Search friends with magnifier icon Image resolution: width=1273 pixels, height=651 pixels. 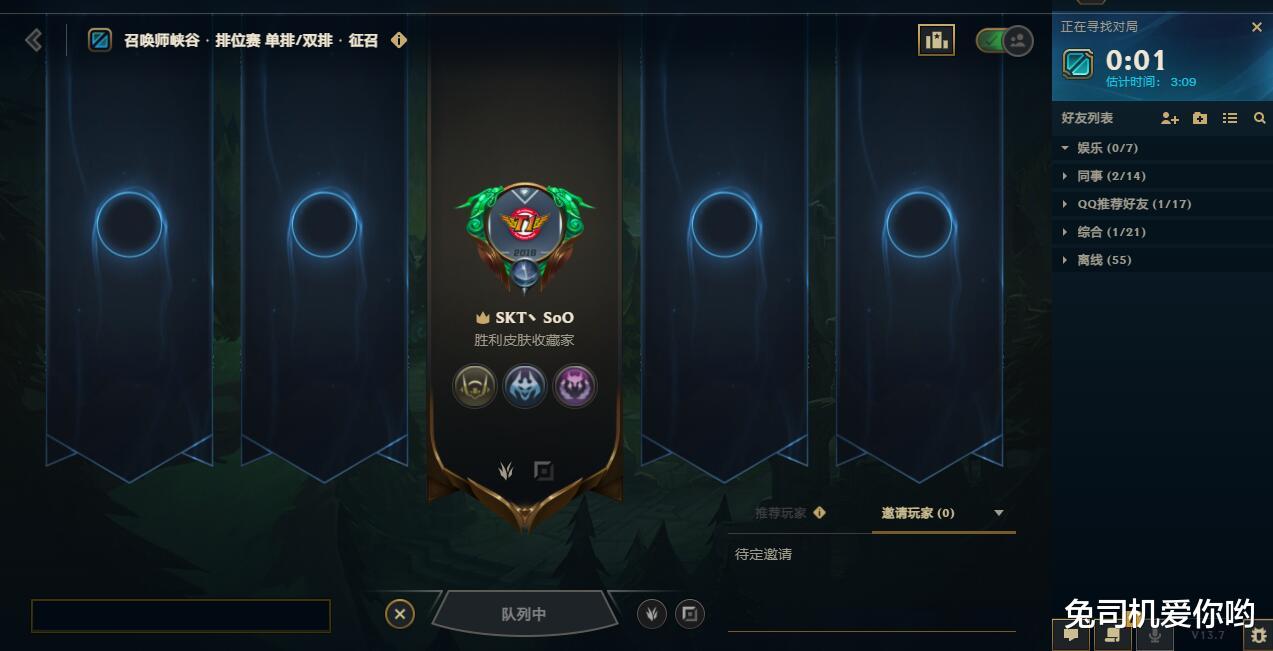(1259, 118)
